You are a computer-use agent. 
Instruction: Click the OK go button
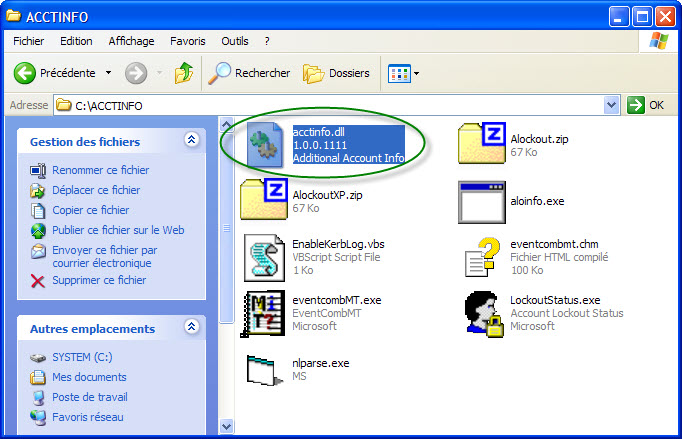tap(645, 105)
